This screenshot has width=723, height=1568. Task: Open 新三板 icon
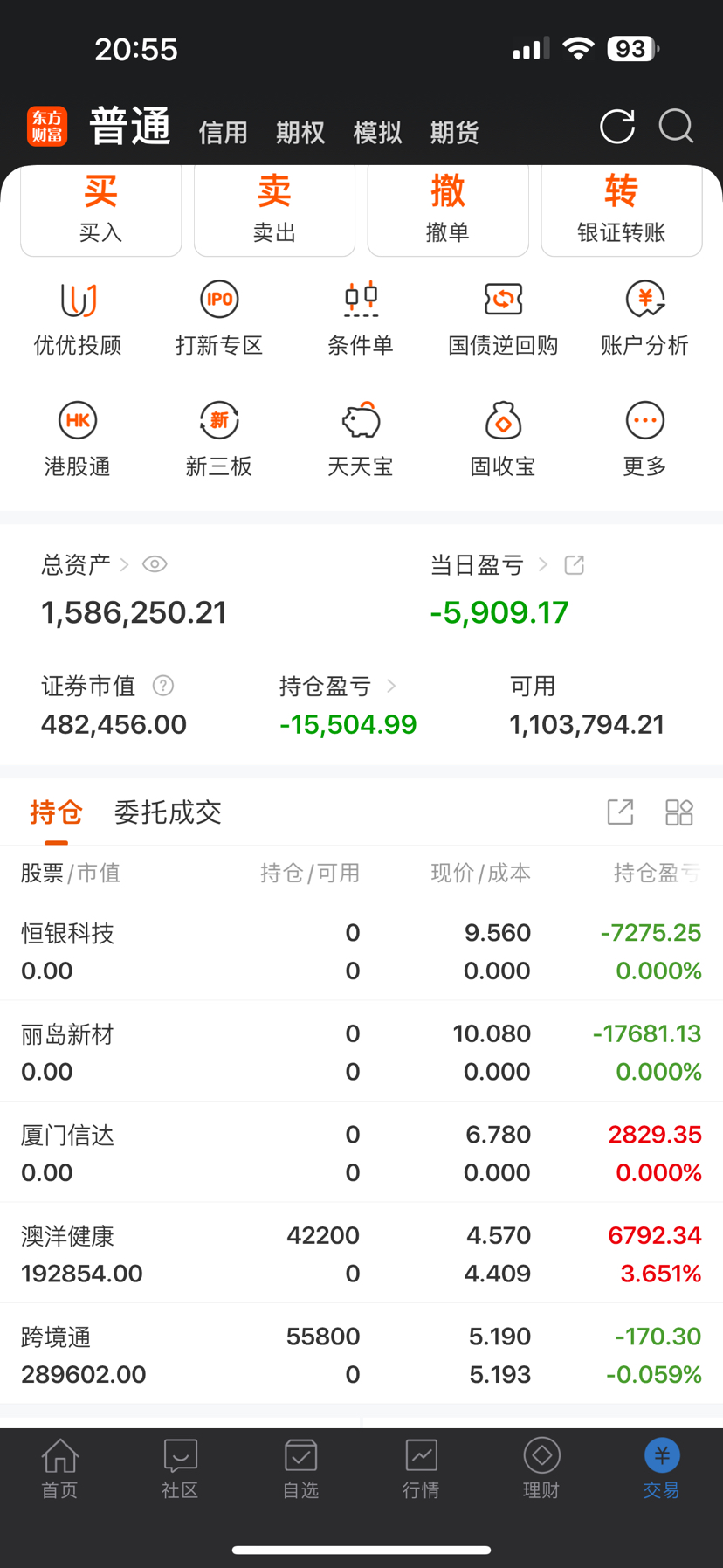click(219, 420)
